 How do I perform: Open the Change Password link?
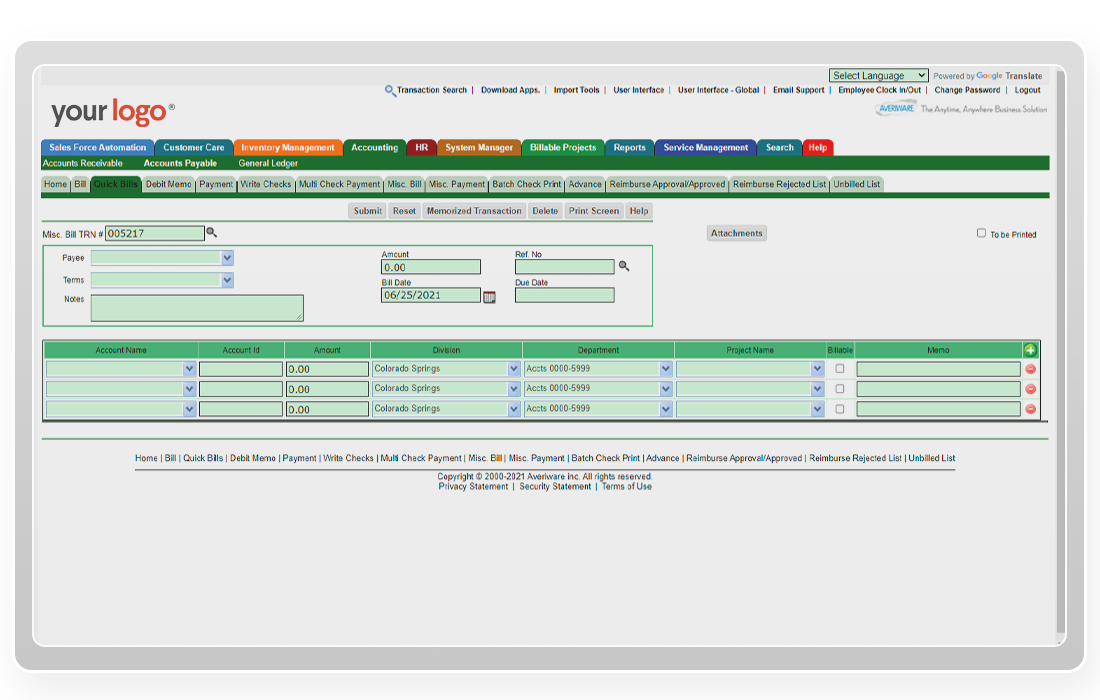click(967, 90)
